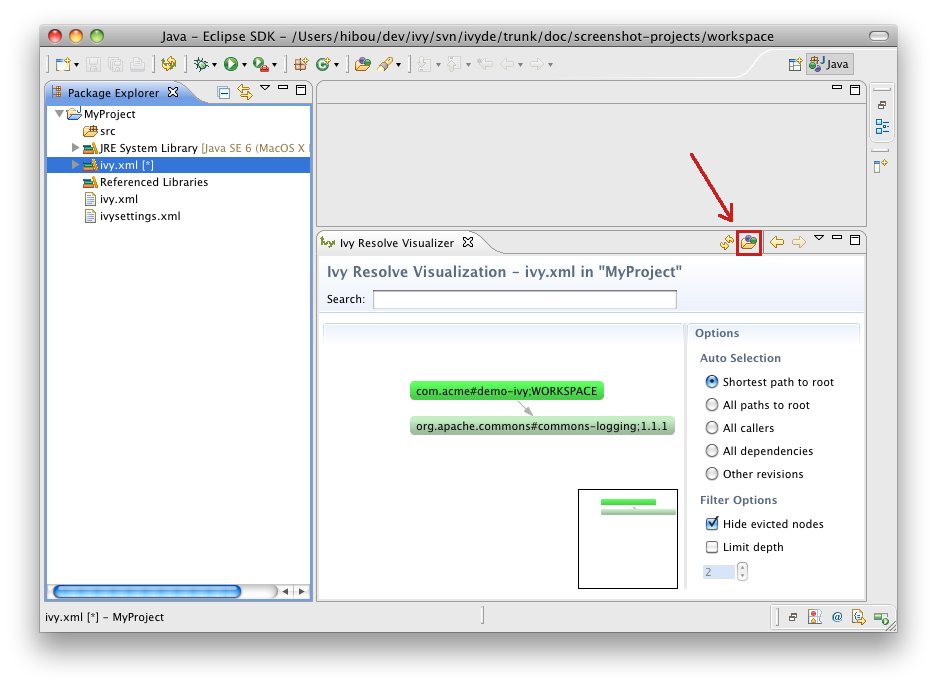Screen dimensions: 937x687
Task: Click the New Java Class icon in the toolbar
Action: (324, 64)
